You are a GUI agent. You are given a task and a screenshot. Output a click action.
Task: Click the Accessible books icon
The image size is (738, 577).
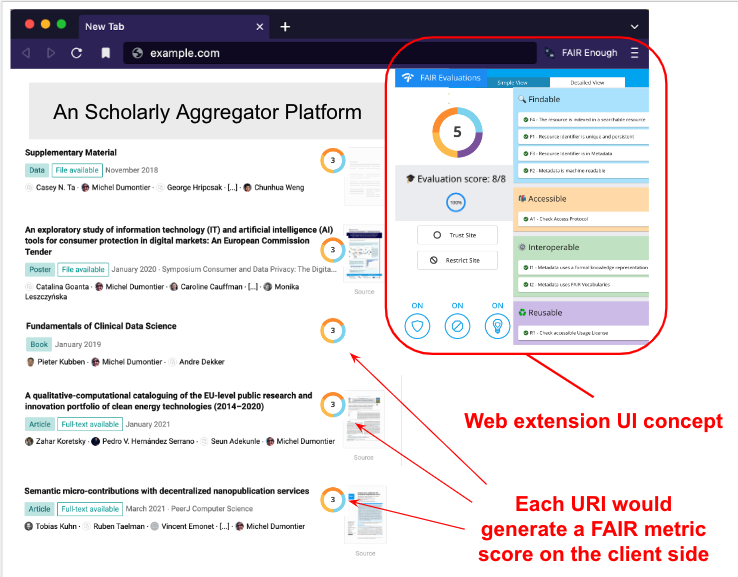point(522,199)
